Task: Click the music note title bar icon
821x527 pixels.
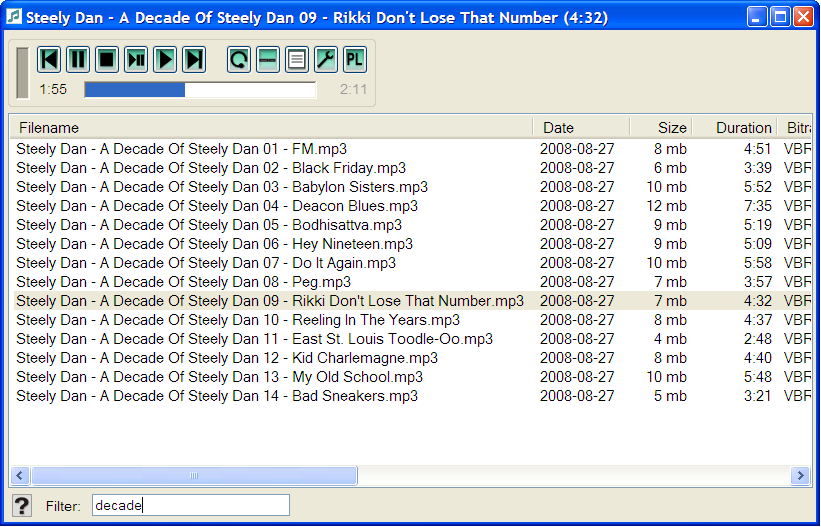Action: point(14,17)
